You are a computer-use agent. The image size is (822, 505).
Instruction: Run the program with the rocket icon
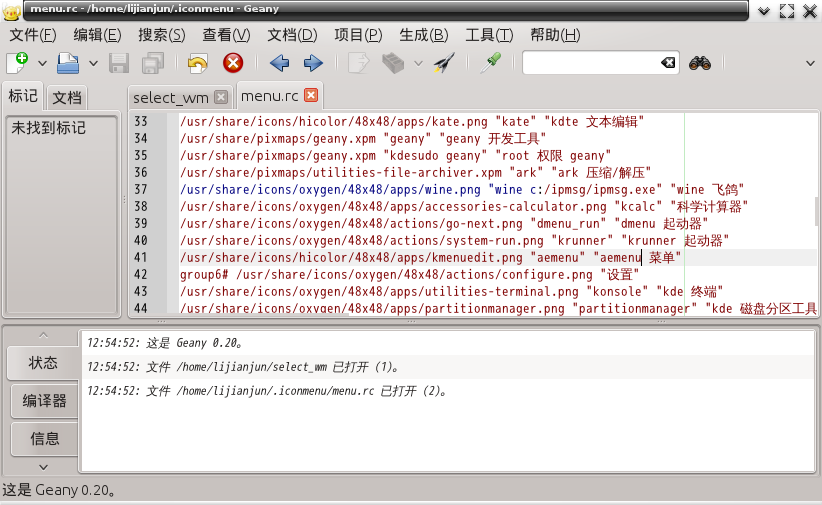(x=444, y=63)
